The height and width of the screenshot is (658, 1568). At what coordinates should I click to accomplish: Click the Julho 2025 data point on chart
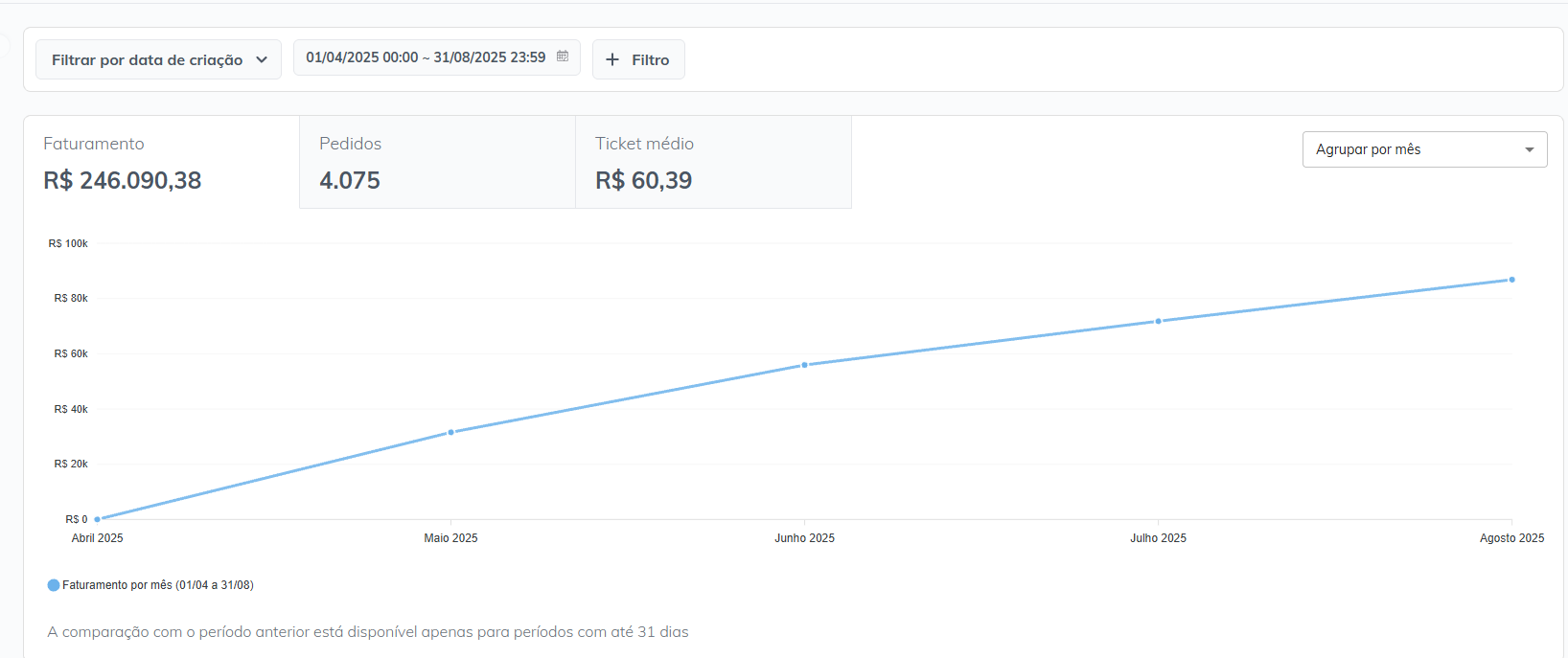click(x=1159, y=321)
